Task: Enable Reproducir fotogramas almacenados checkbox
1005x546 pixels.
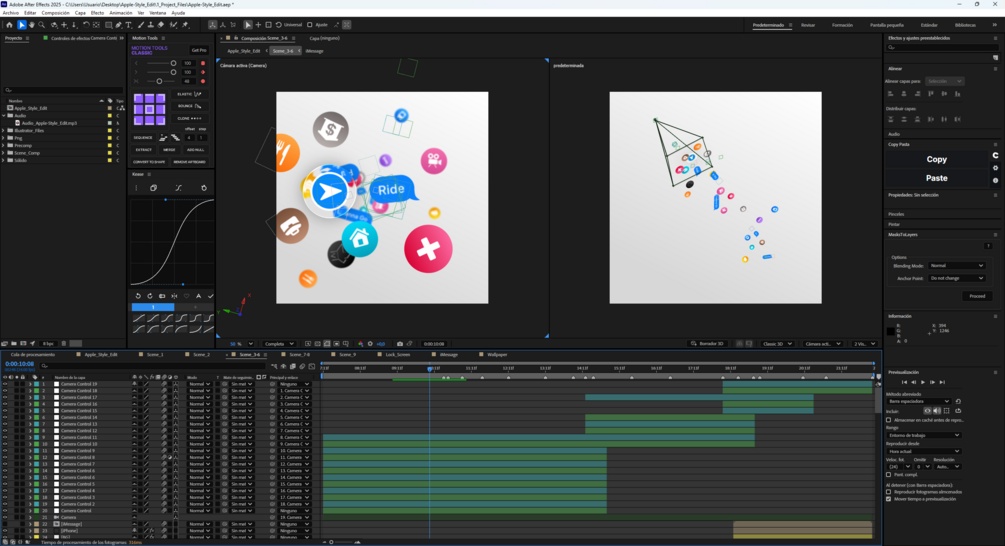Action: [888, 492]
